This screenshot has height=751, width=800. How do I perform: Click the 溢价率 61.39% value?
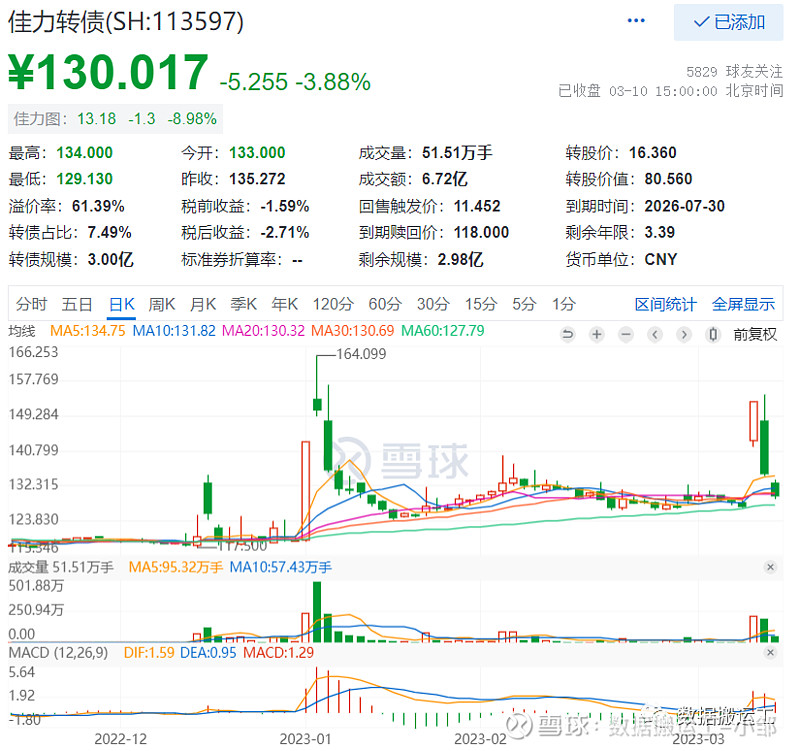click(x=98, y=206)
